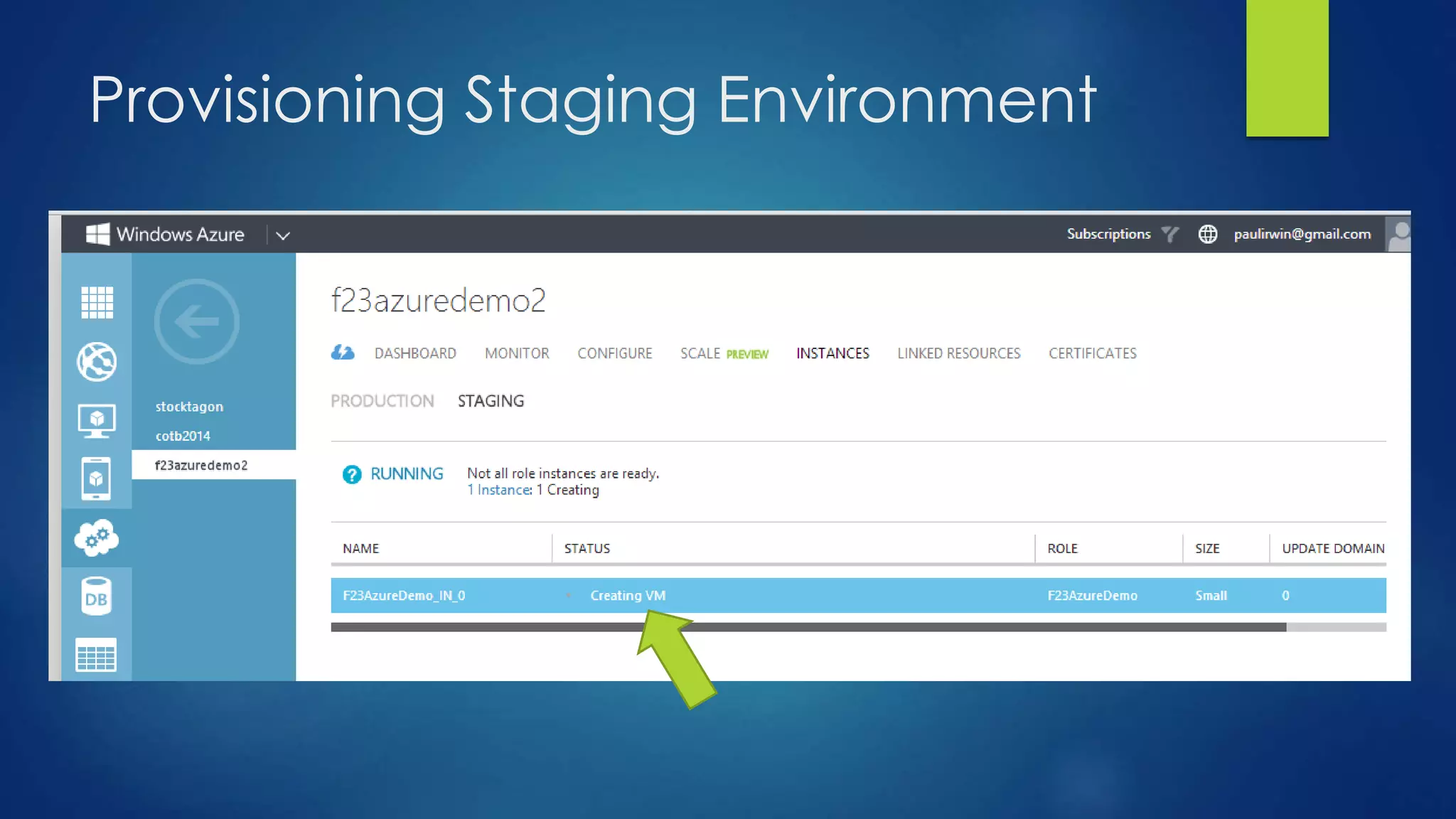Select the stocktagon cloud service
The width and height of the screenshot is (1456, 819).
tap(189, 407)
